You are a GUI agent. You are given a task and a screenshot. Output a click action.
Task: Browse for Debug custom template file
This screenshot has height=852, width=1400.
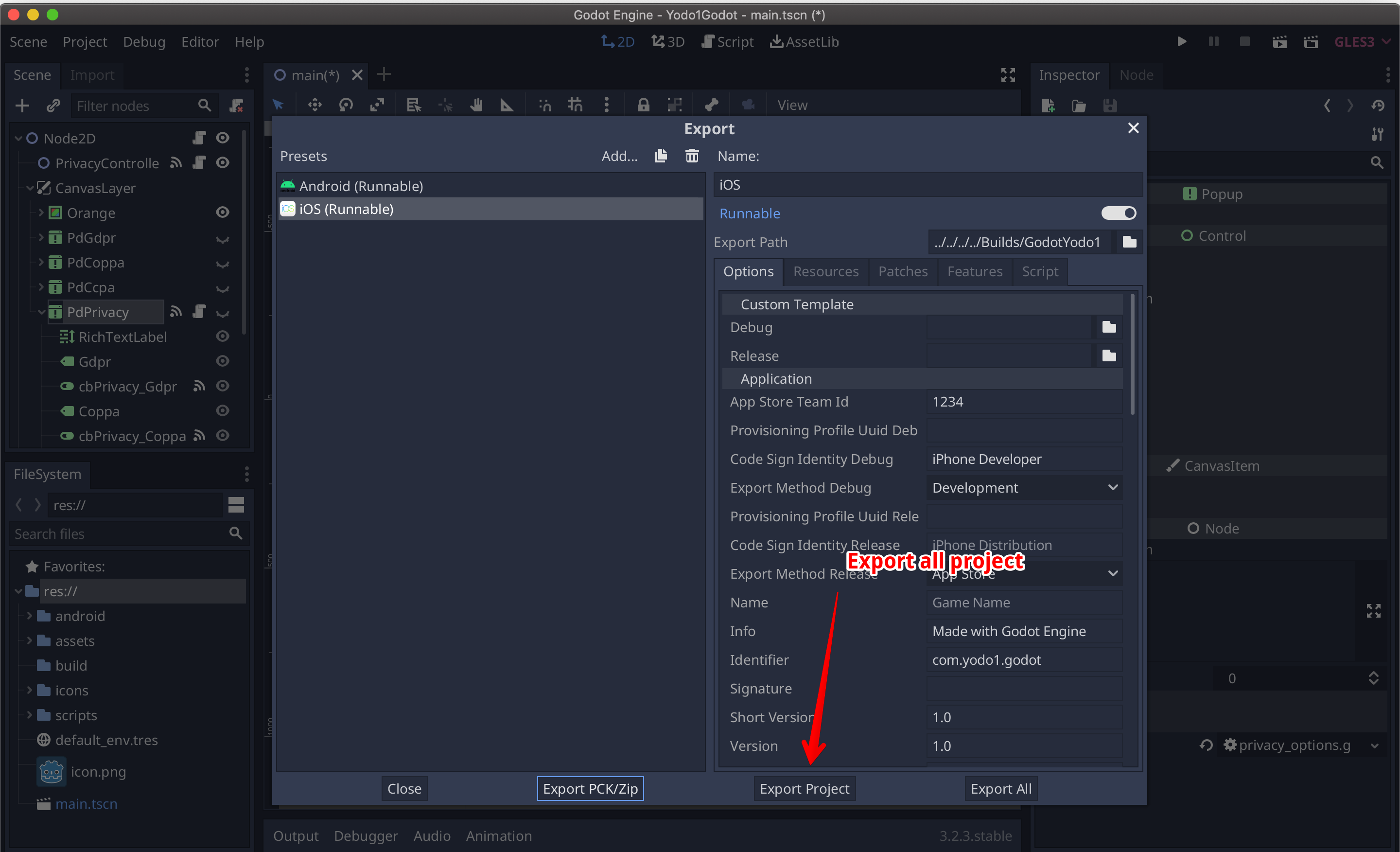tap(1108, 327)
